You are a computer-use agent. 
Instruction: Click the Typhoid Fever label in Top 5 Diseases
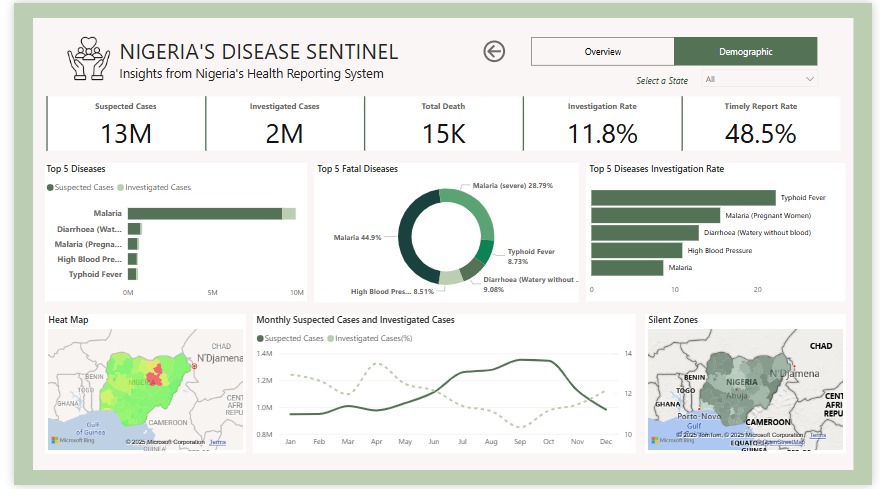click(95, 275)
